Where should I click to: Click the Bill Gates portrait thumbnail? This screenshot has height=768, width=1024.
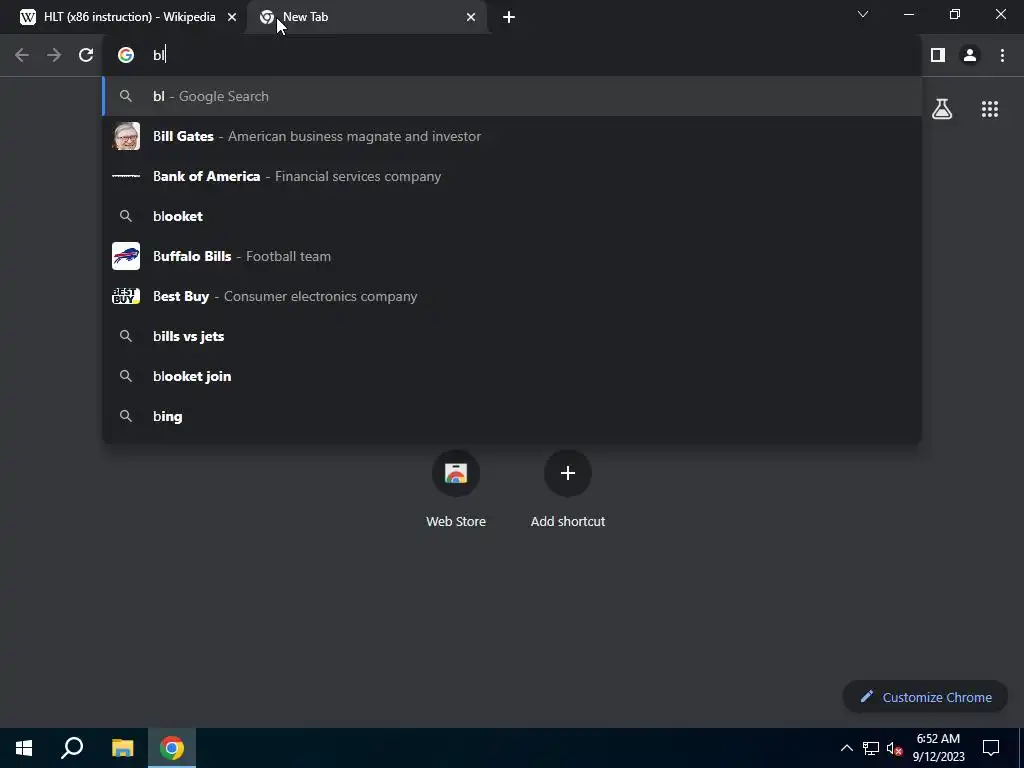[x=126, y=136]
